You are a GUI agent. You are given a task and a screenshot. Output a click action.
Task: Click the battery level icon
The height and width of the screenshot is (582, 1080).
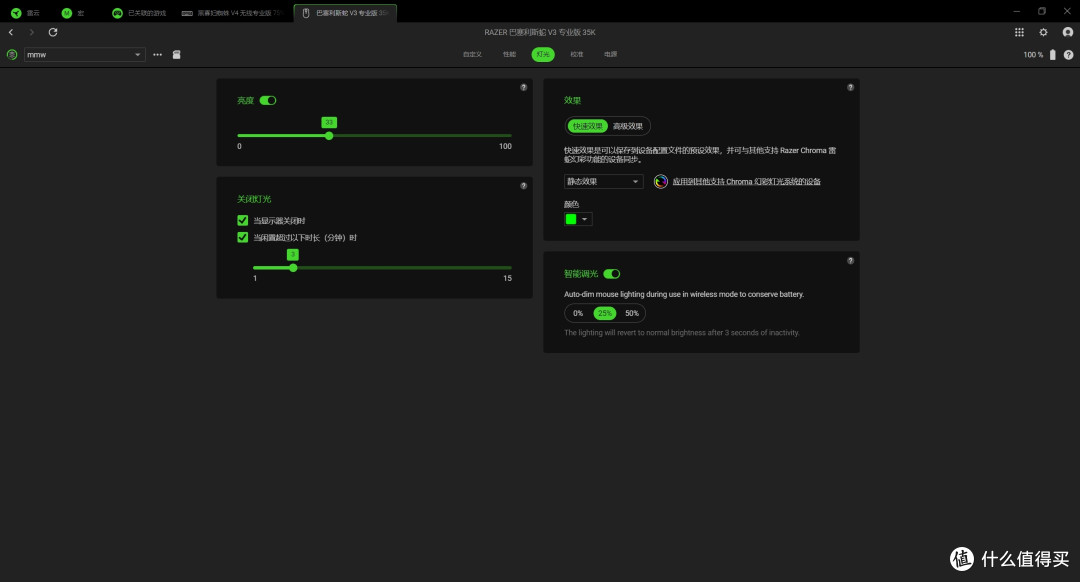coord(1052,54)
